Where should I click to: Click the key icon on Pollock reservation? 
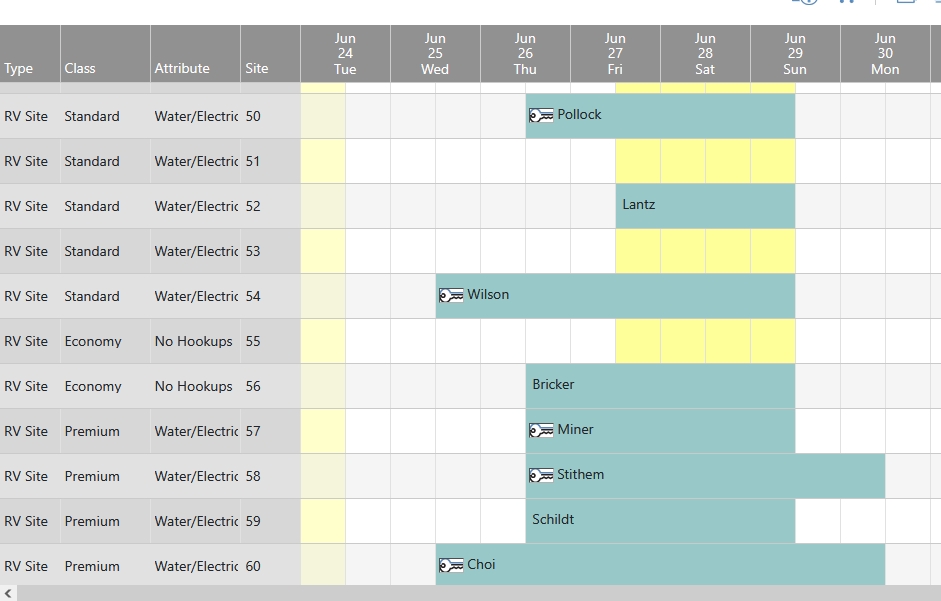[541, 115]
